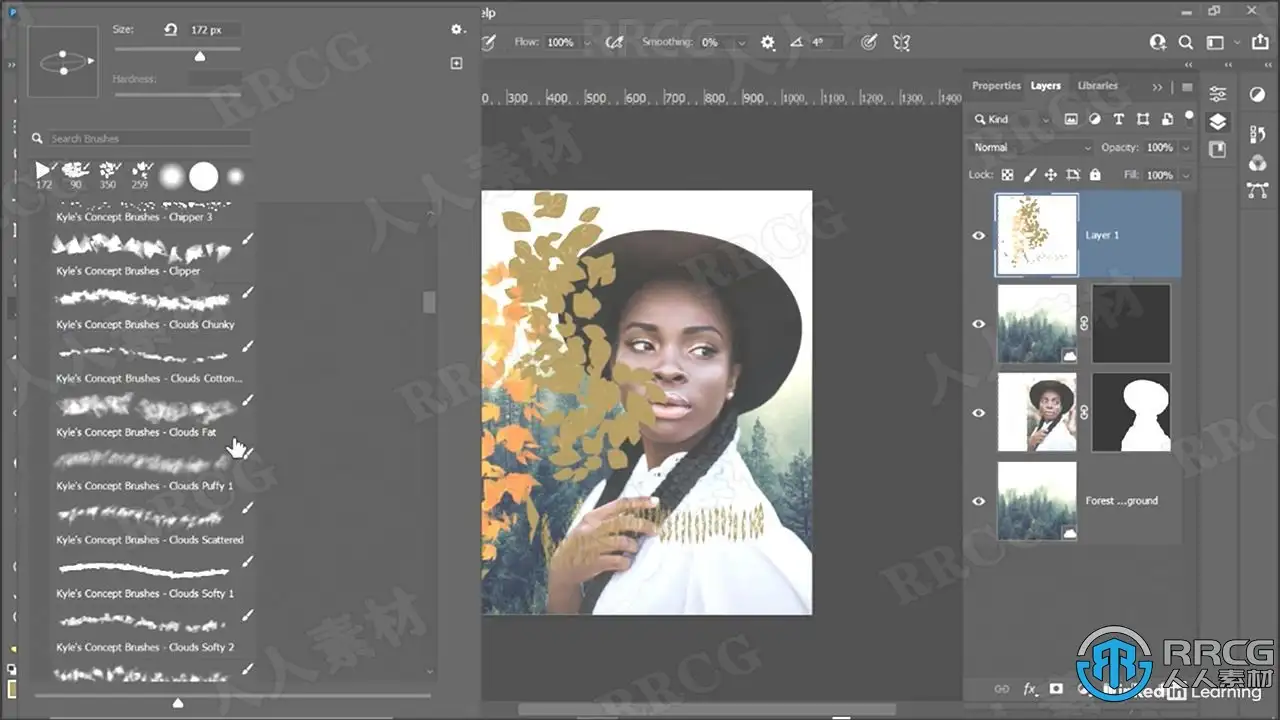This screenshot has height=720, width=1280.
Task: Toggle pressure for size icon
Action: pyautogui.click(x=869, y=43)
